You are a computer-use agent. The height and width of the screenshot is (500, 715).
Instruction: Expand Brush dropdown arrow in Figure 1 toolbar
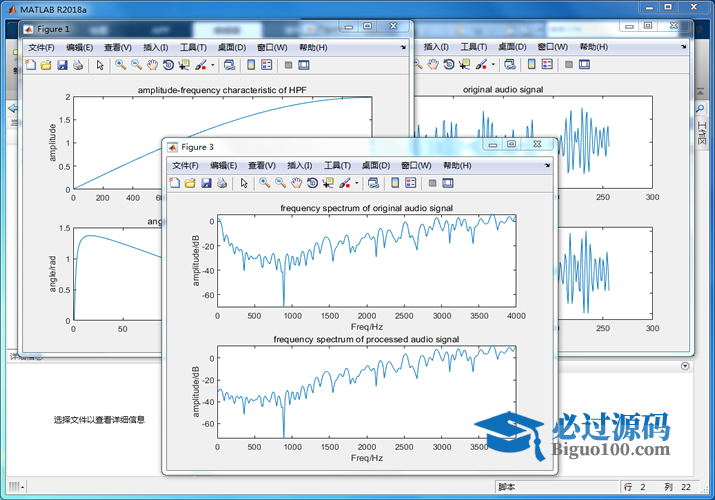click(x=212, y=65)
